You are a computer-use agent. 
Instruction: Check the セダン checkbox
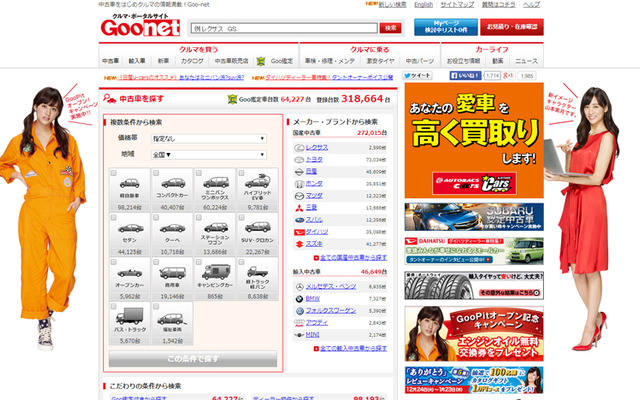[x=113, y=218]
